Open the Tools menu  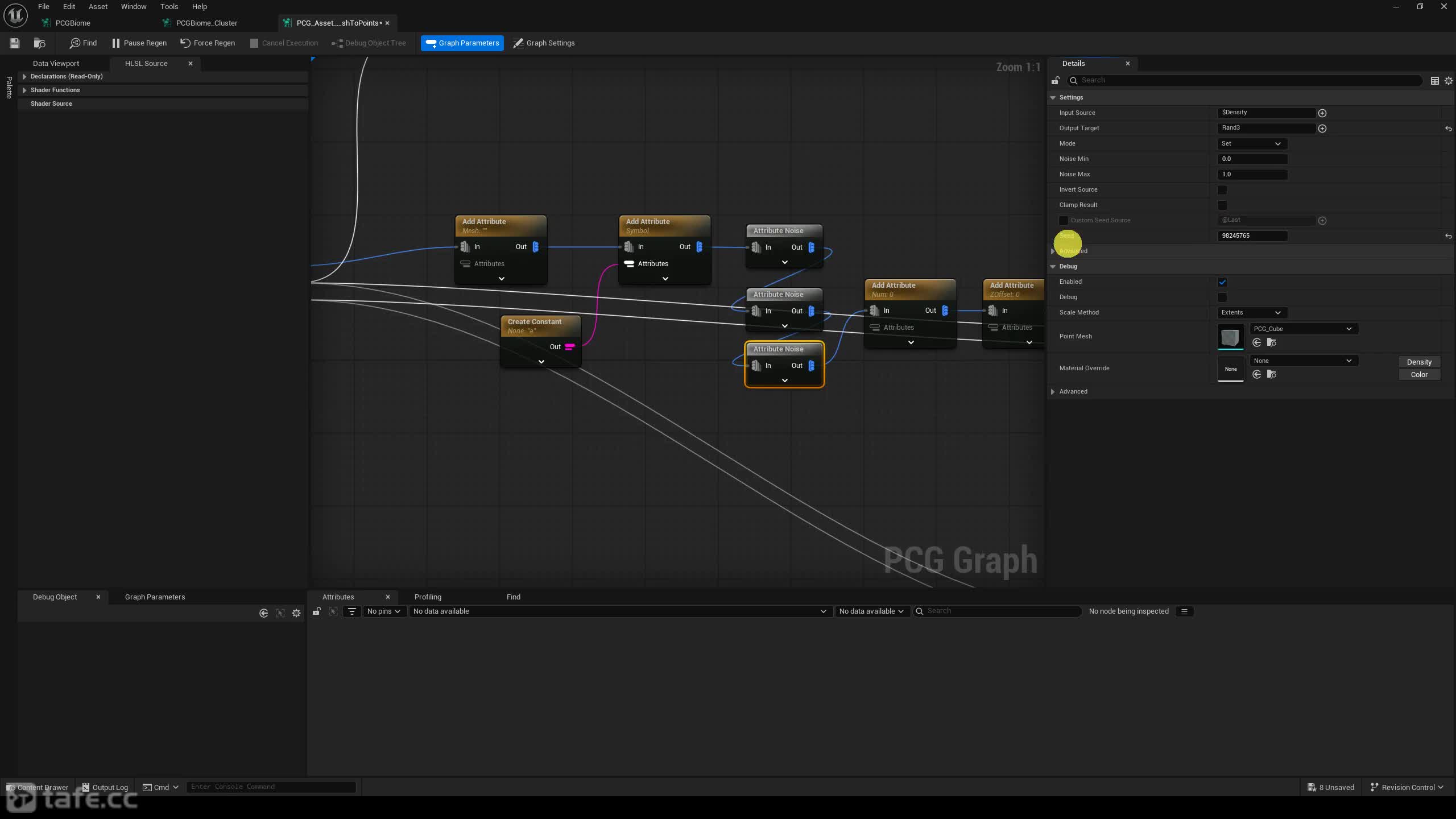pyautogui.click(x=169, y=7)
